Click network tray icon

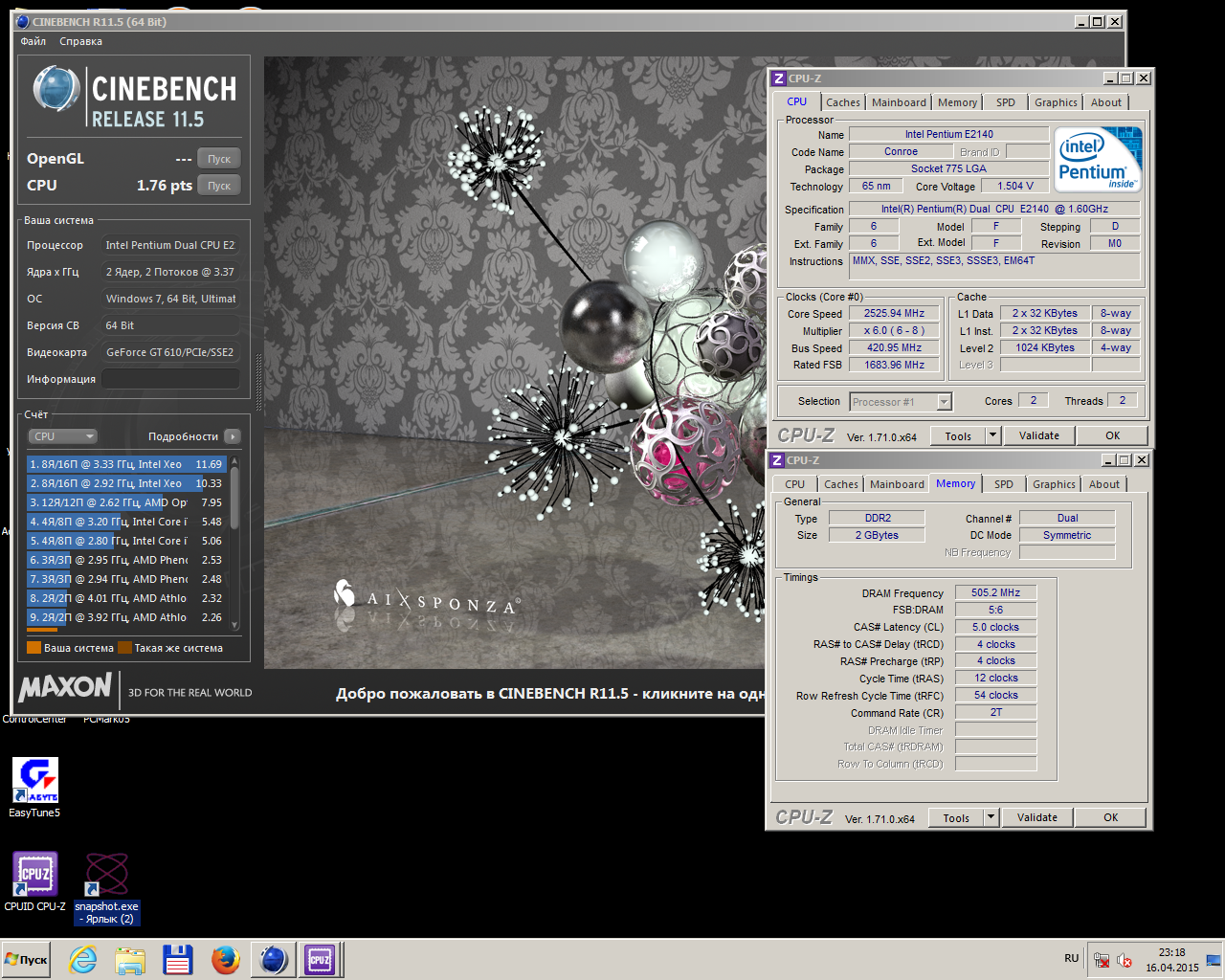click(x=1102, y=960)
